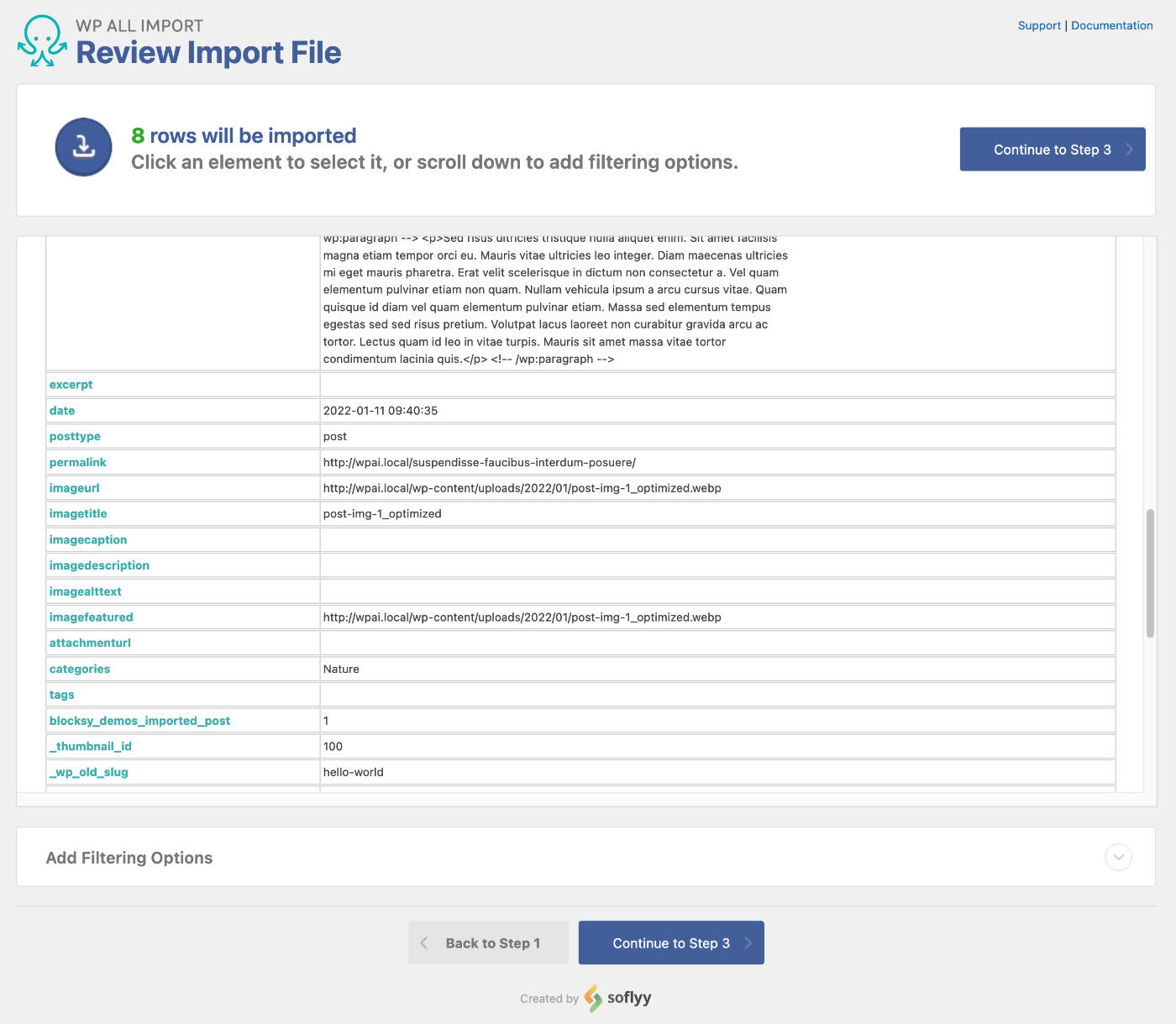Select the permalink element name

77,463
